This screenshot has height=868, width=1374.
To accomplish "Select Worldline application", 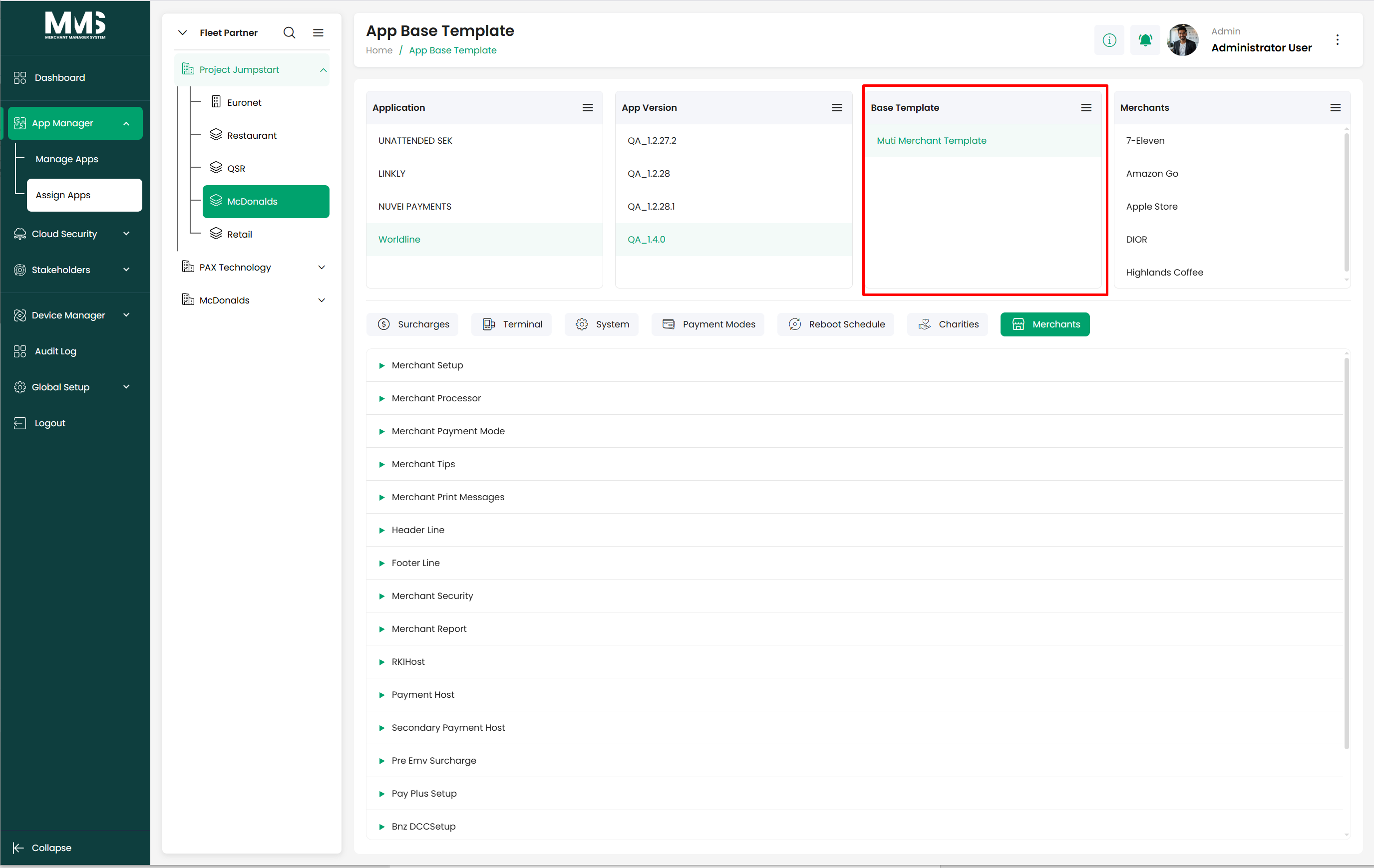I will [484, 240].
